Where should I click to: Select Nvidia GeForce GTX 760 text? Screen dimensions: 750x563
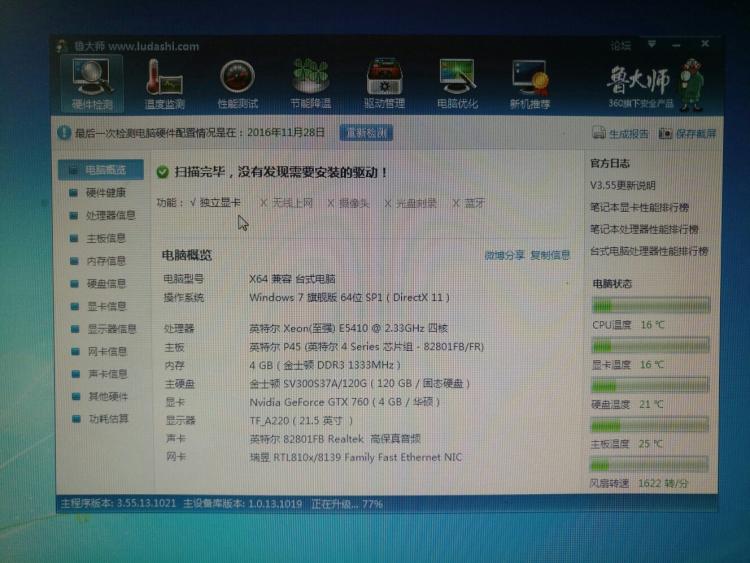pos(344,402)
